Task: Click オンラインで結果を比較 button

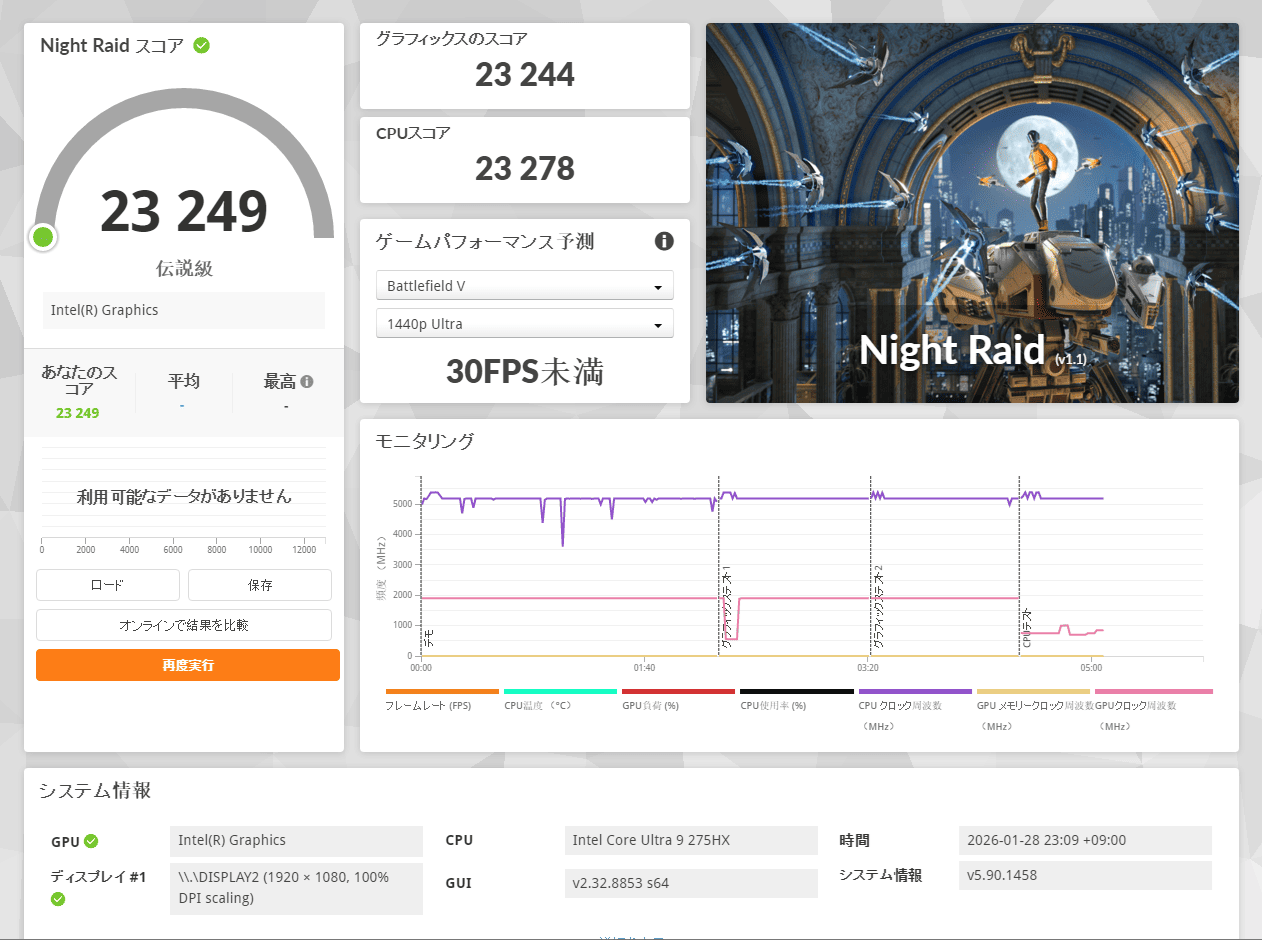Action: pos(184,625)
